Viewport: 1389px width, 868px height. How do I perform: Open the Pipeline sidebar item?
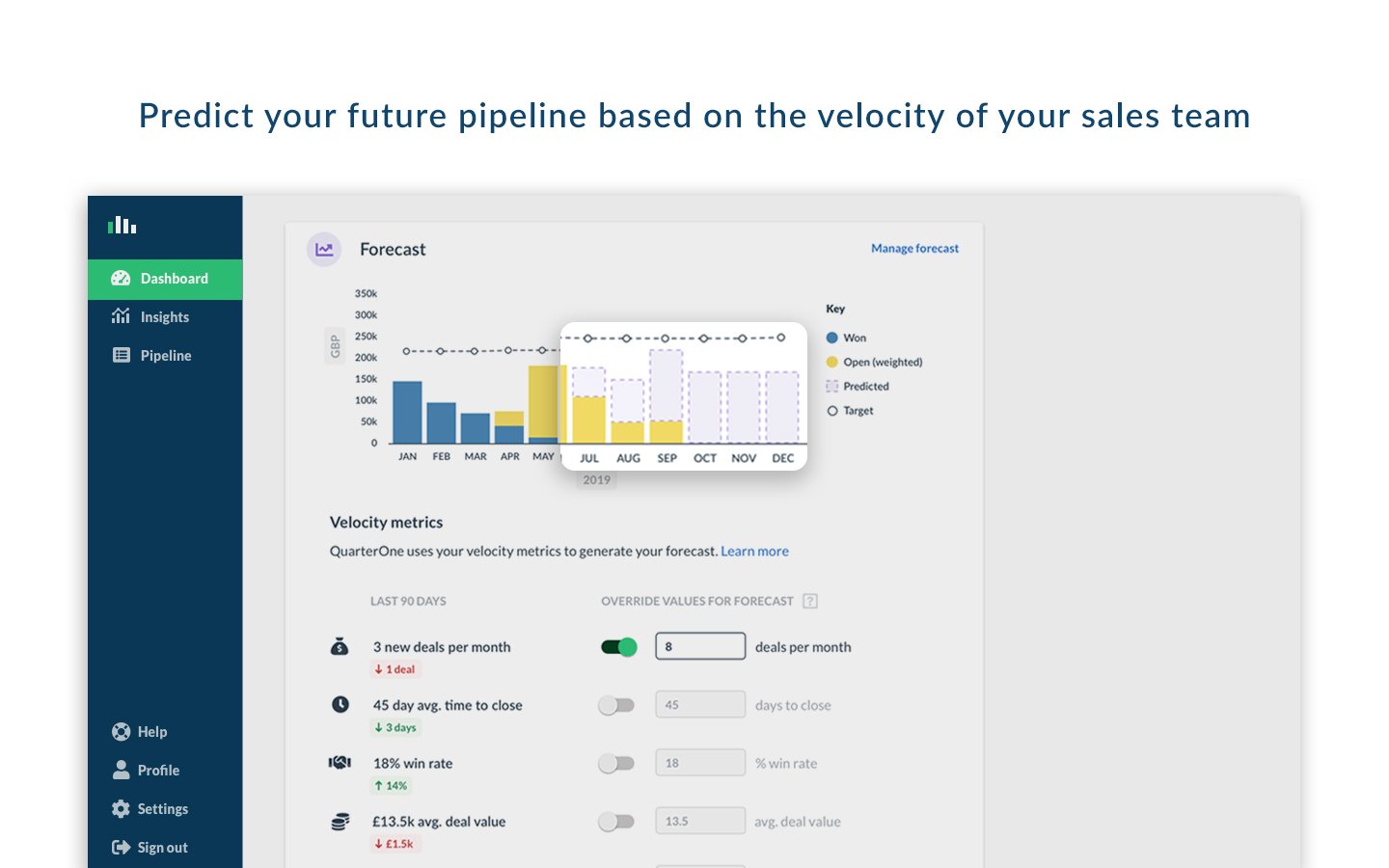(165, 356)
